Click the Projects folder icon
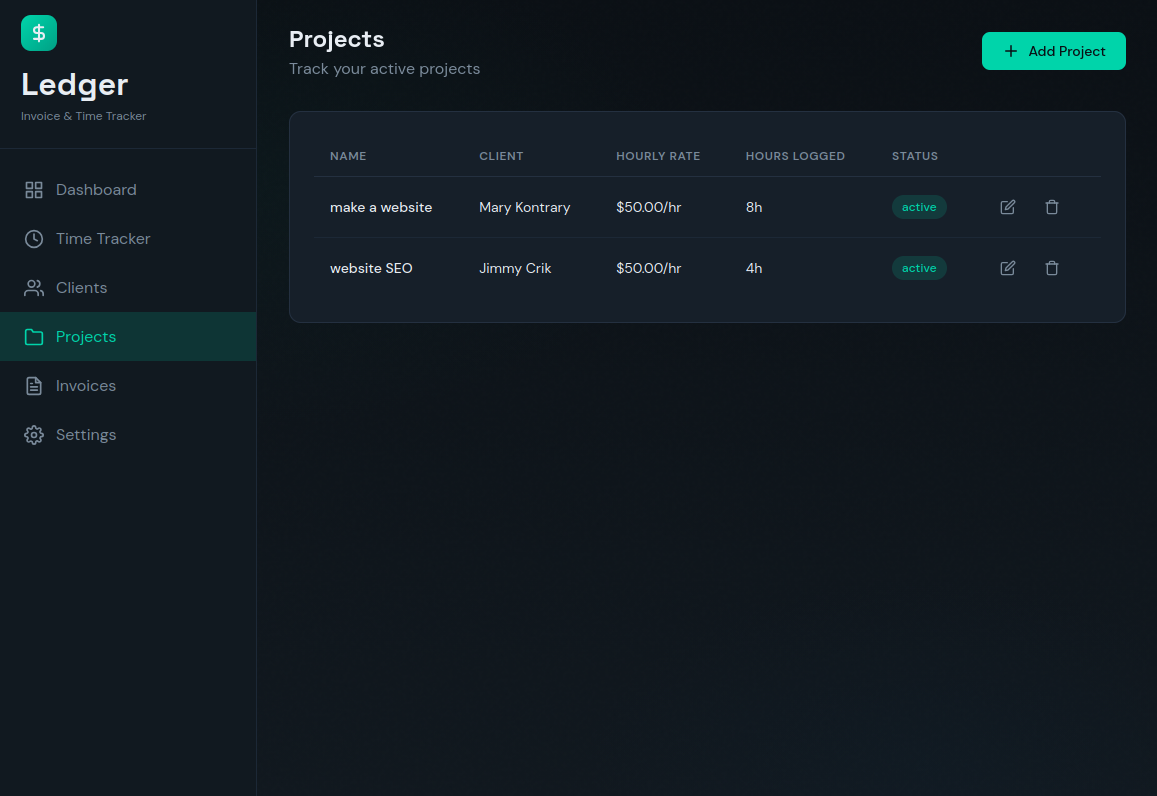 [34, 337]
